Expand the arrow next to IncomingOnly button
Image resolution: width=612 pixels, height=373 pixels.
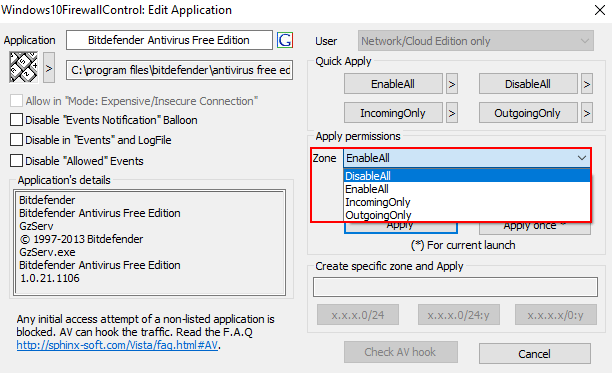click(452, 113)
